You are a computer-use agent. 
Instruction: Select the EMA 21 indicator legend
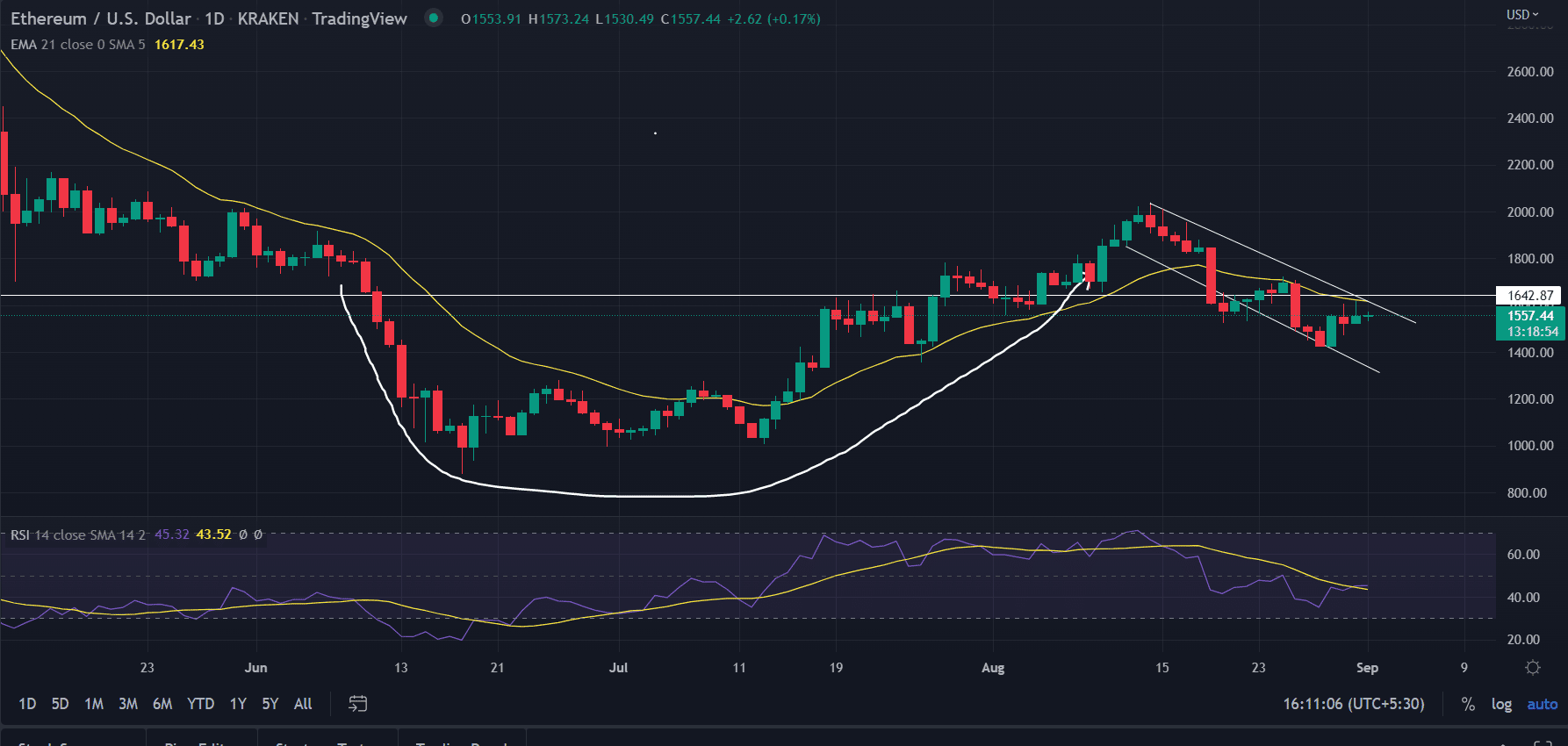[77, 45]
